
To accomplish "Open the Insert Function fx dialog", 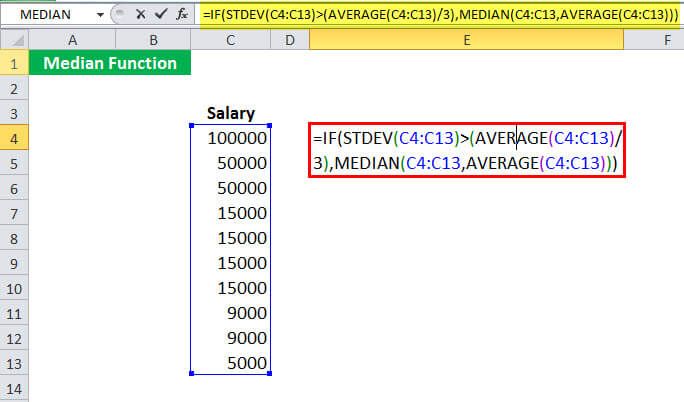I will click(182, 14).
